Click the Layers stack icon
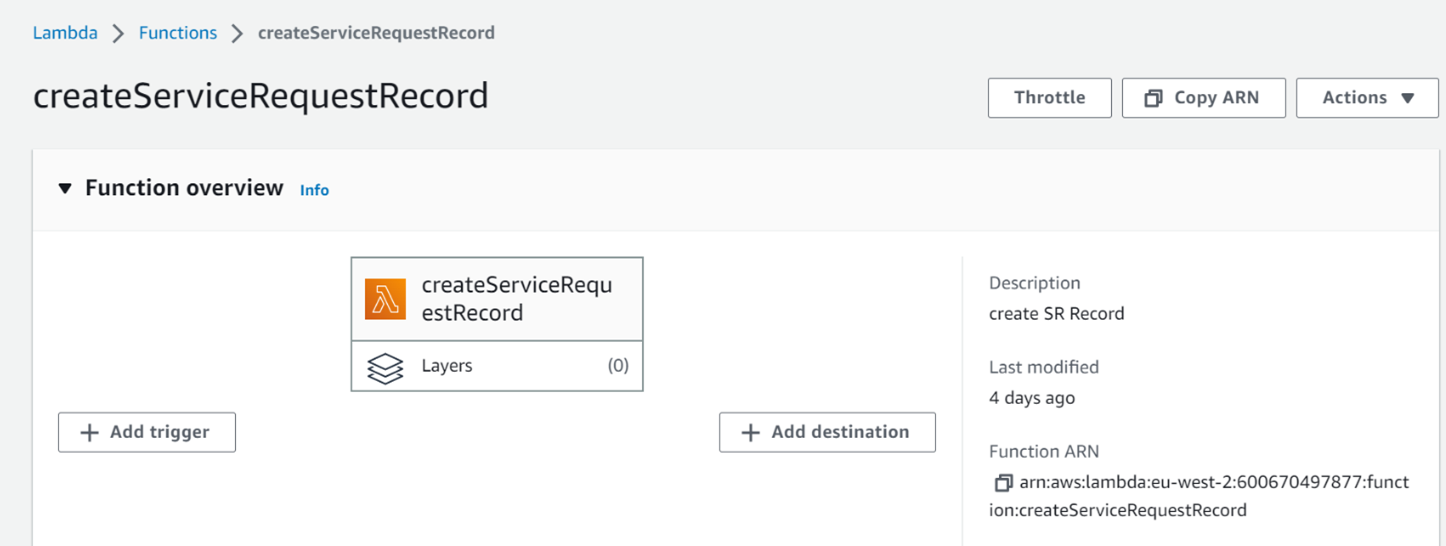1446x546 pixels. [x=385, y=367]
